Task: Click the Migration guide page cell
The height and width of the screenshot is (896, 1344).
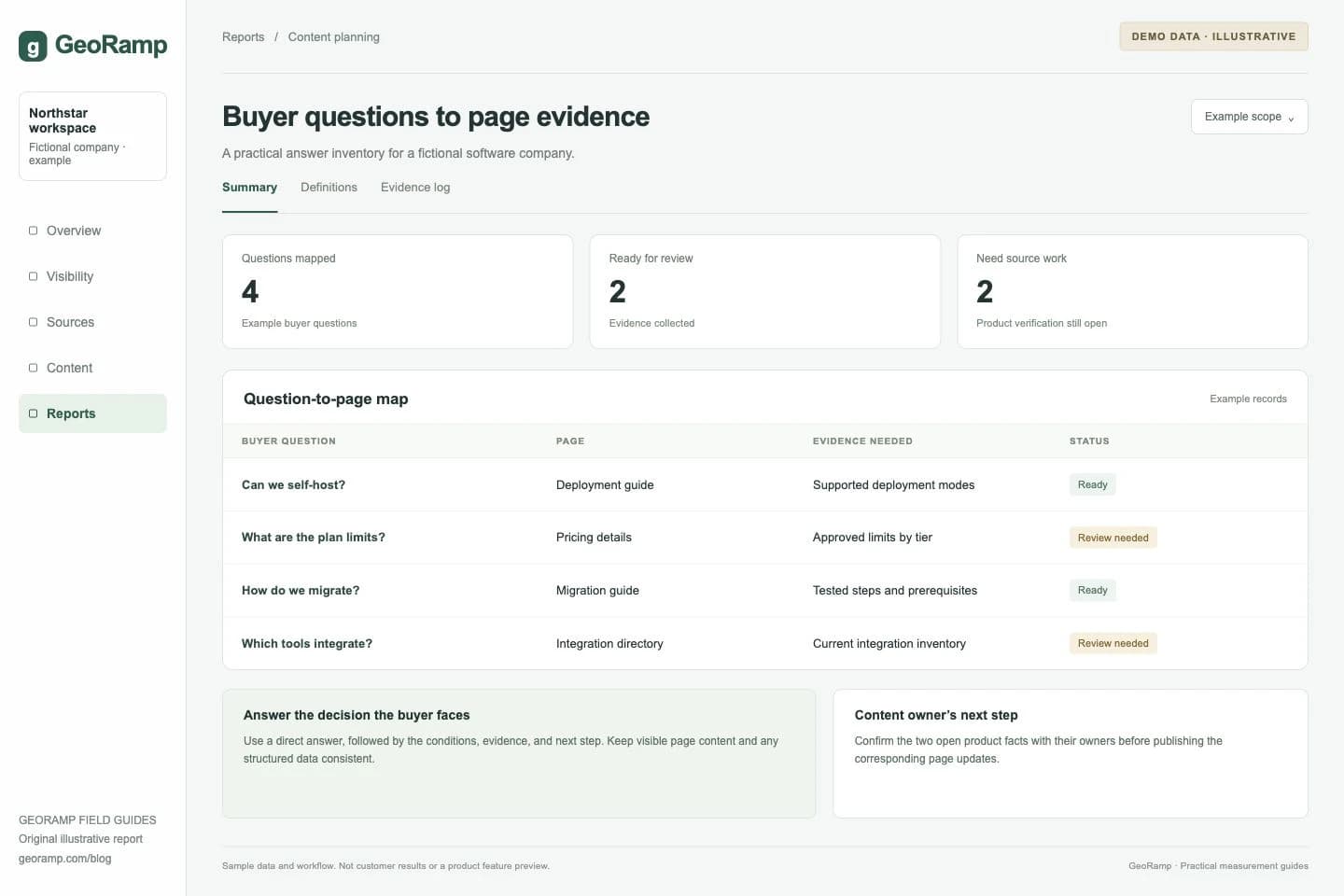Action: click(597, 591)
